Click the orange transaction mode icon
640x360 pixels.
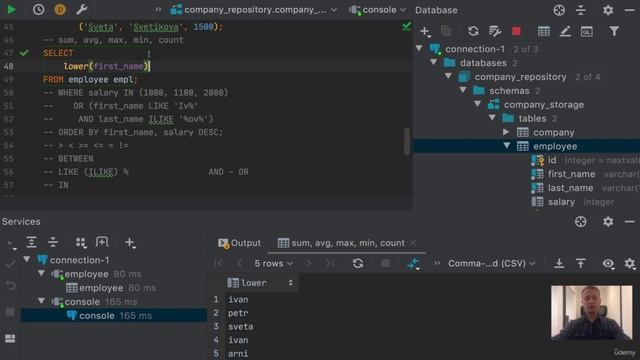point(60,9)
